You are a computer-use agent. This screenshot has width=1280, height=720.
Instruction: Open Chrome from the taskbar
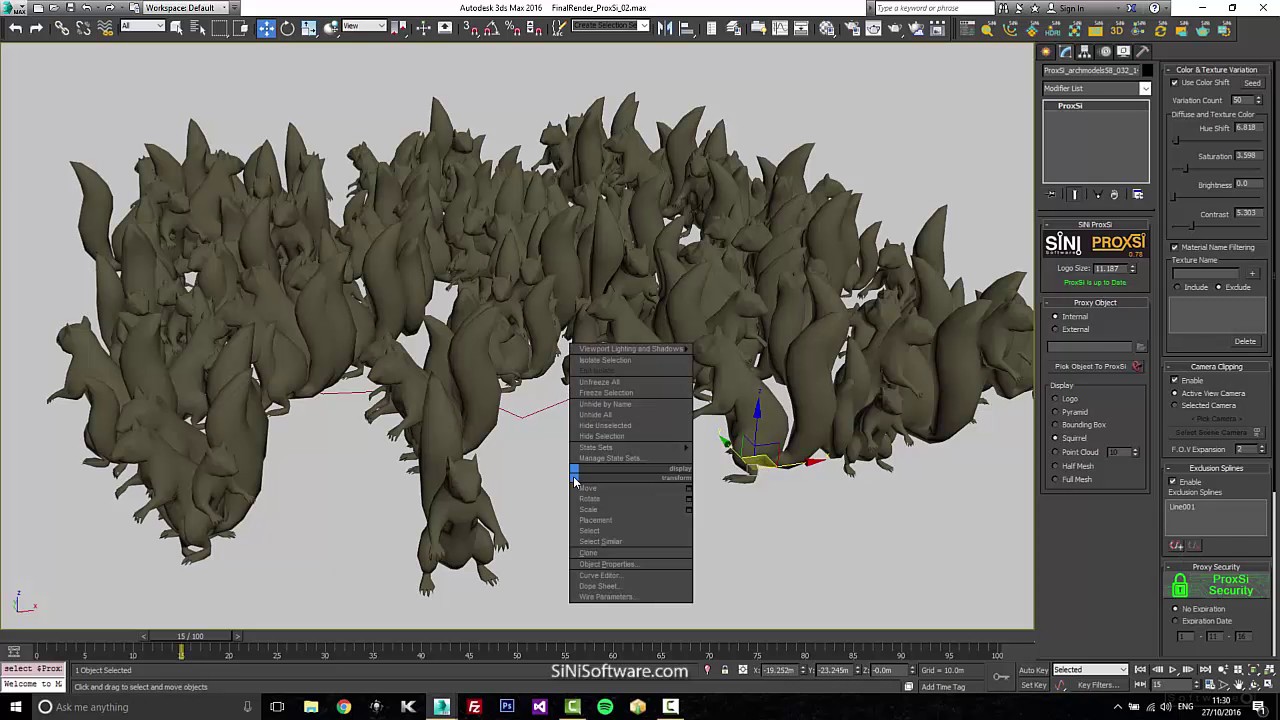tap(343, 707)
